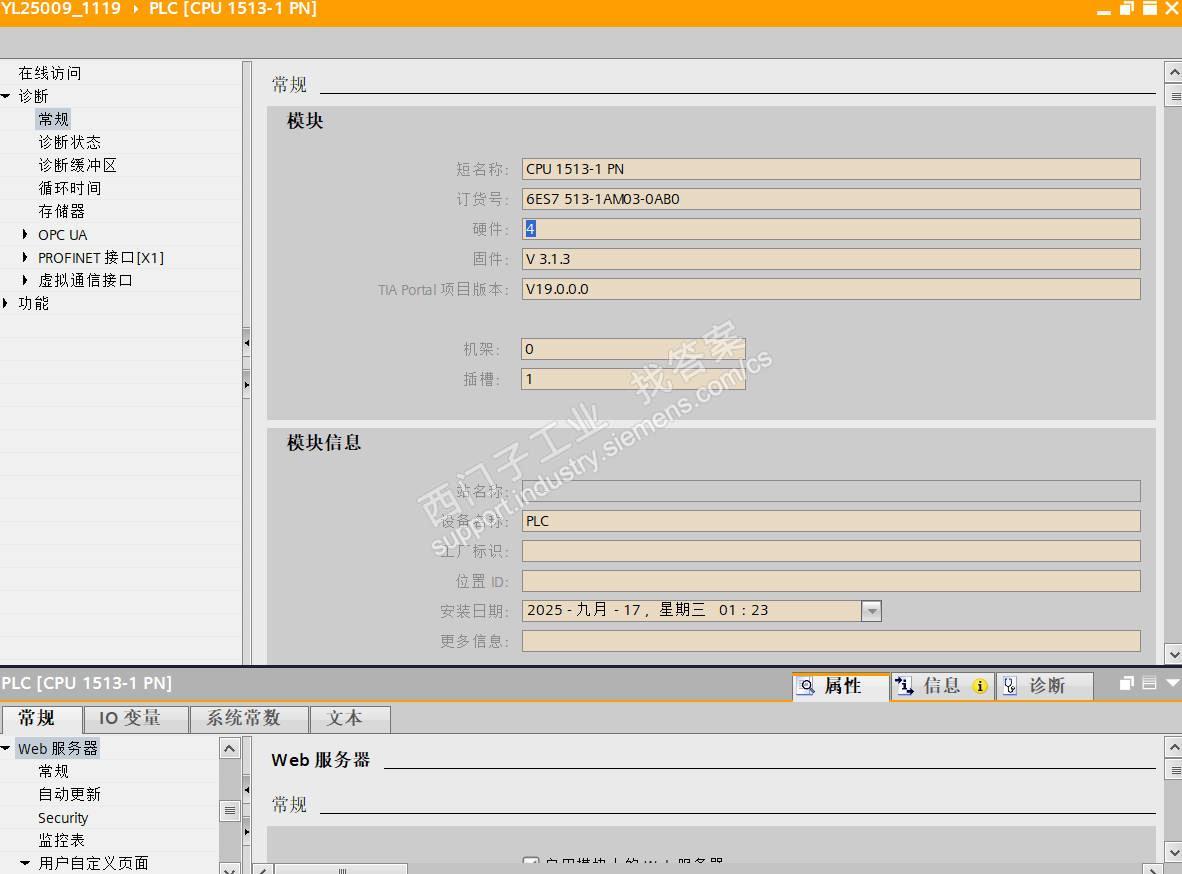Float the editor window icon
The image size is (1182, 874).
1127,8
